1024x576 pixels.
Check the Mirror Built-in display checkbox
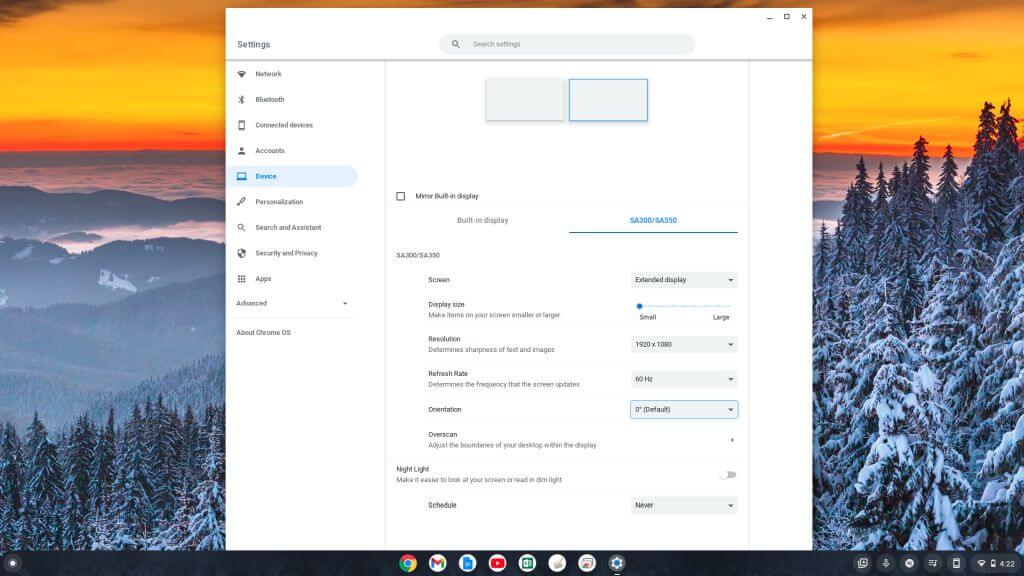[401, 196]
